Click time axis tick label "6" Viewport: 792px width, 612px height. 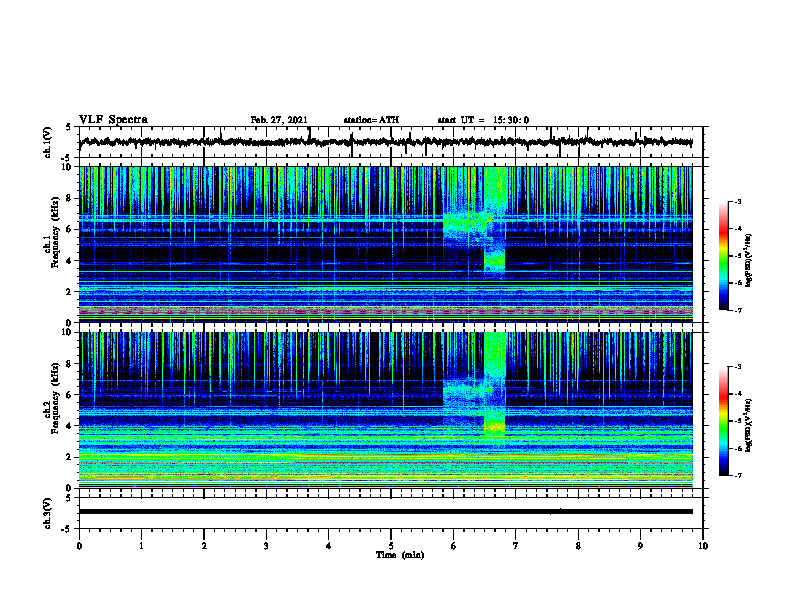coord(454,546)
